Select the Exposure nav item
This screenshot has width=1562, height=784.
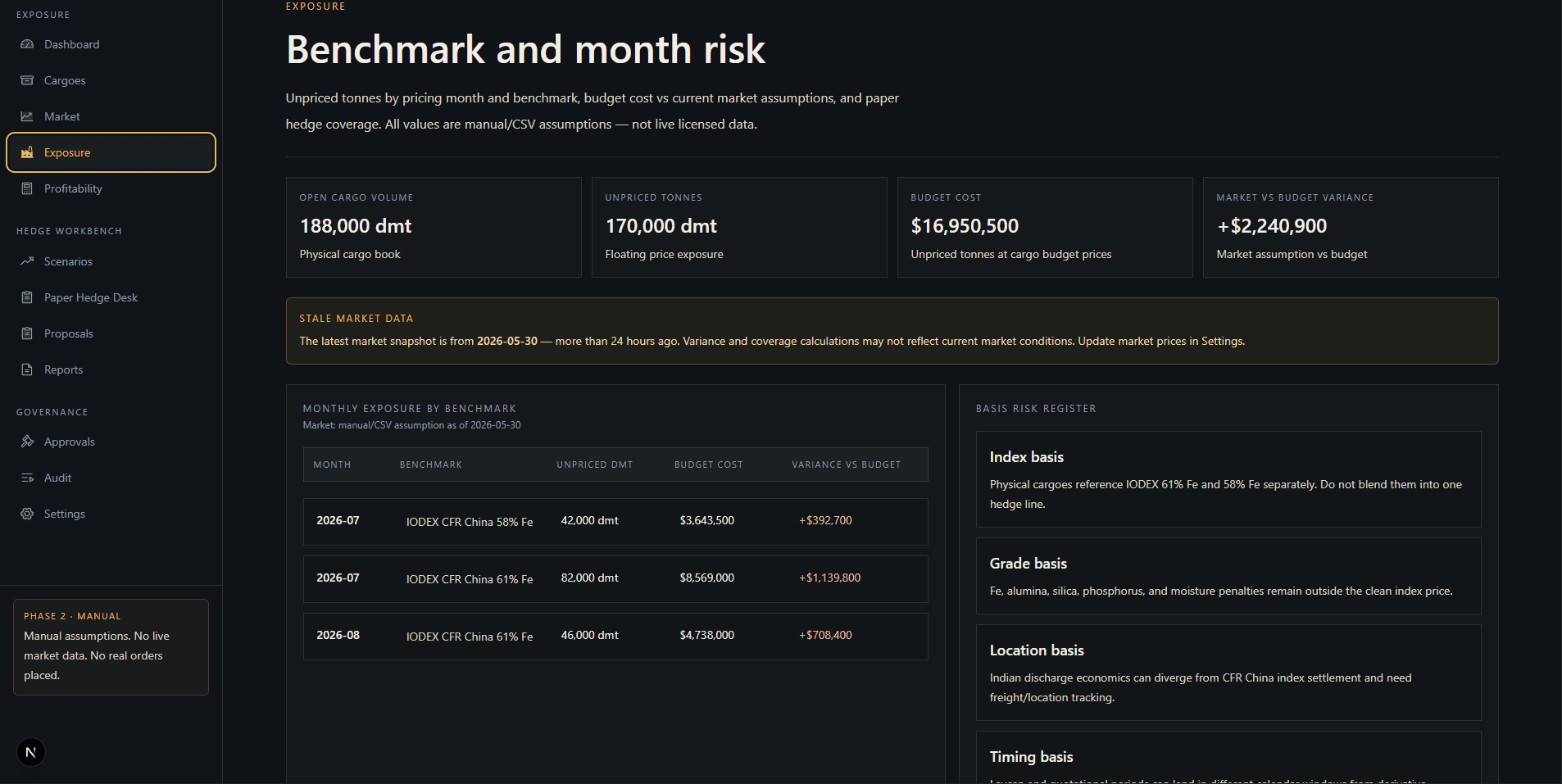pos(111,152)
